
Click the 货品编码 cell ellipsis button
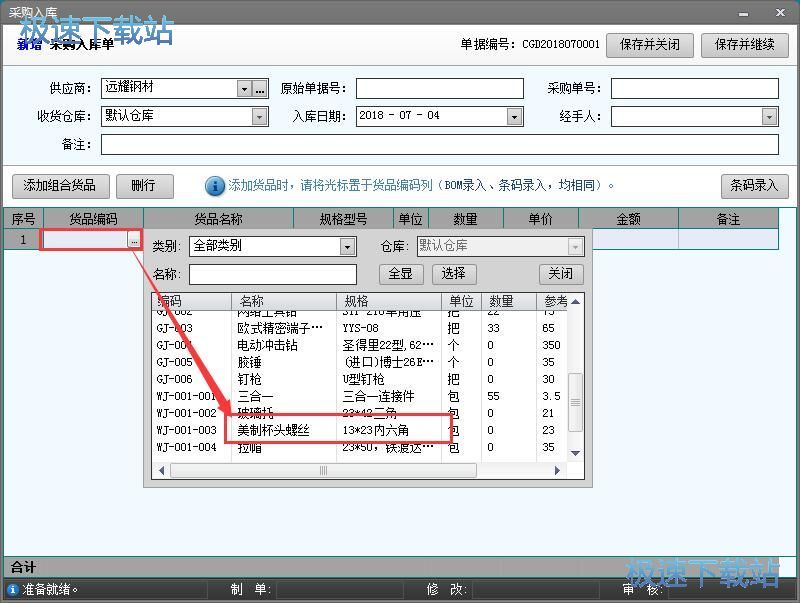[134, 240]
